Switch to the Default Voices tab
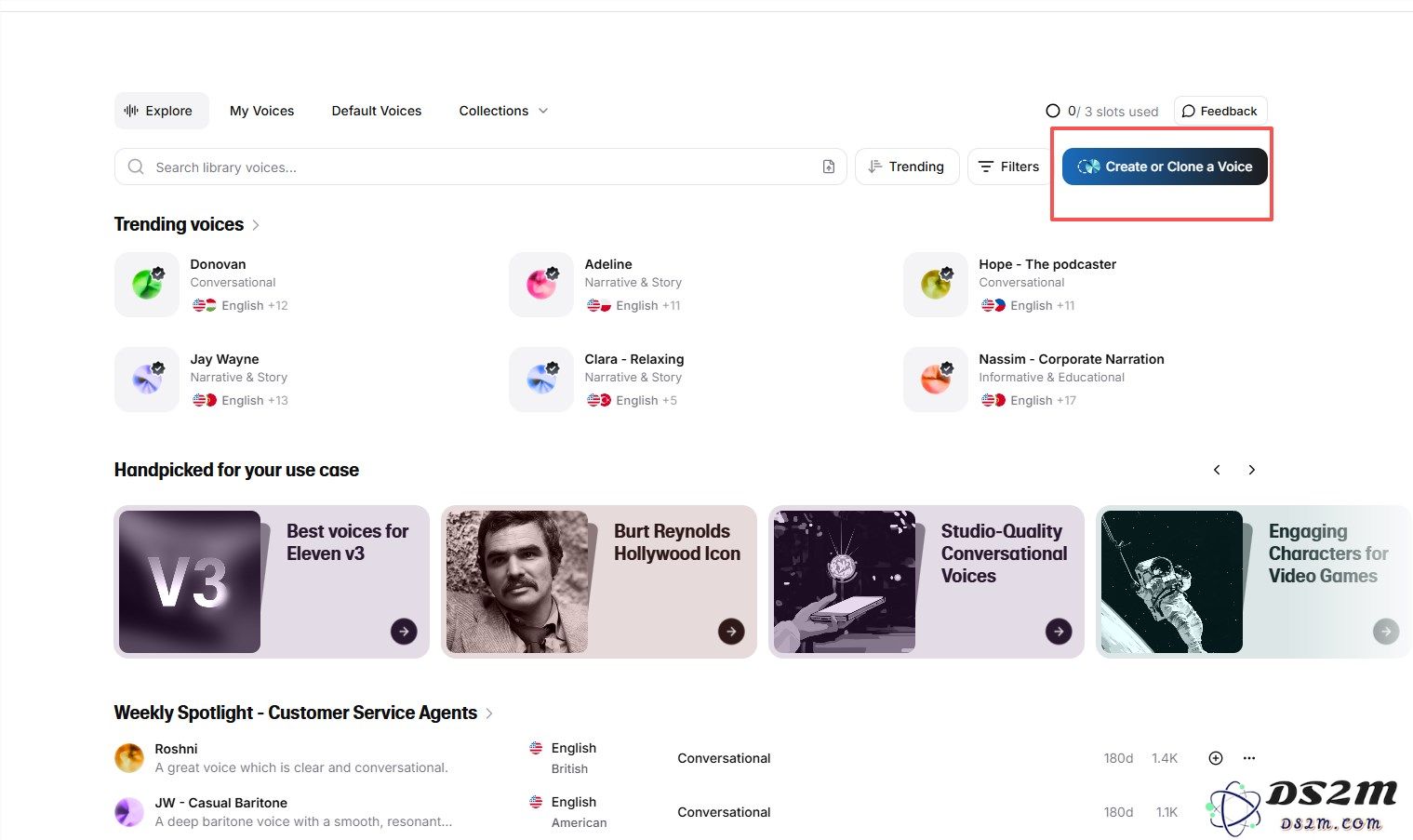The height and width of the screenshot is (840, 1413). pyautogui.click(x=376, y=111)
